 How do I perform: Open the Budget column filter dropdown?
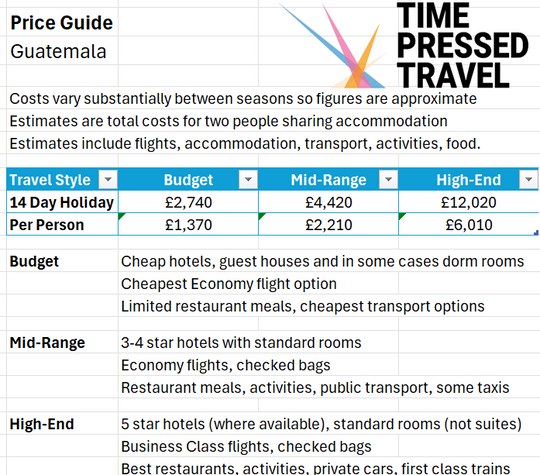[248, 179]
